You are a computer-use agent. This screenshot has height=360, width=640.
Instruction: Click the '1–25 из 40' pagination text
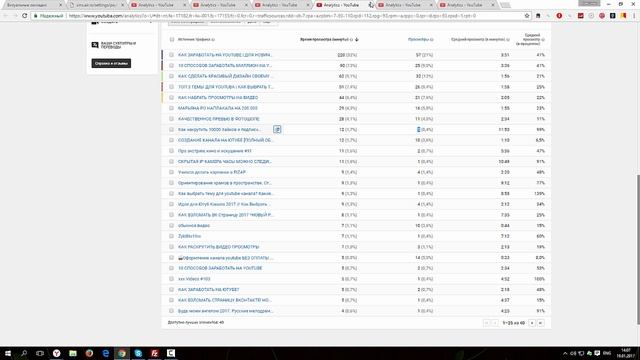pos(513,323)
